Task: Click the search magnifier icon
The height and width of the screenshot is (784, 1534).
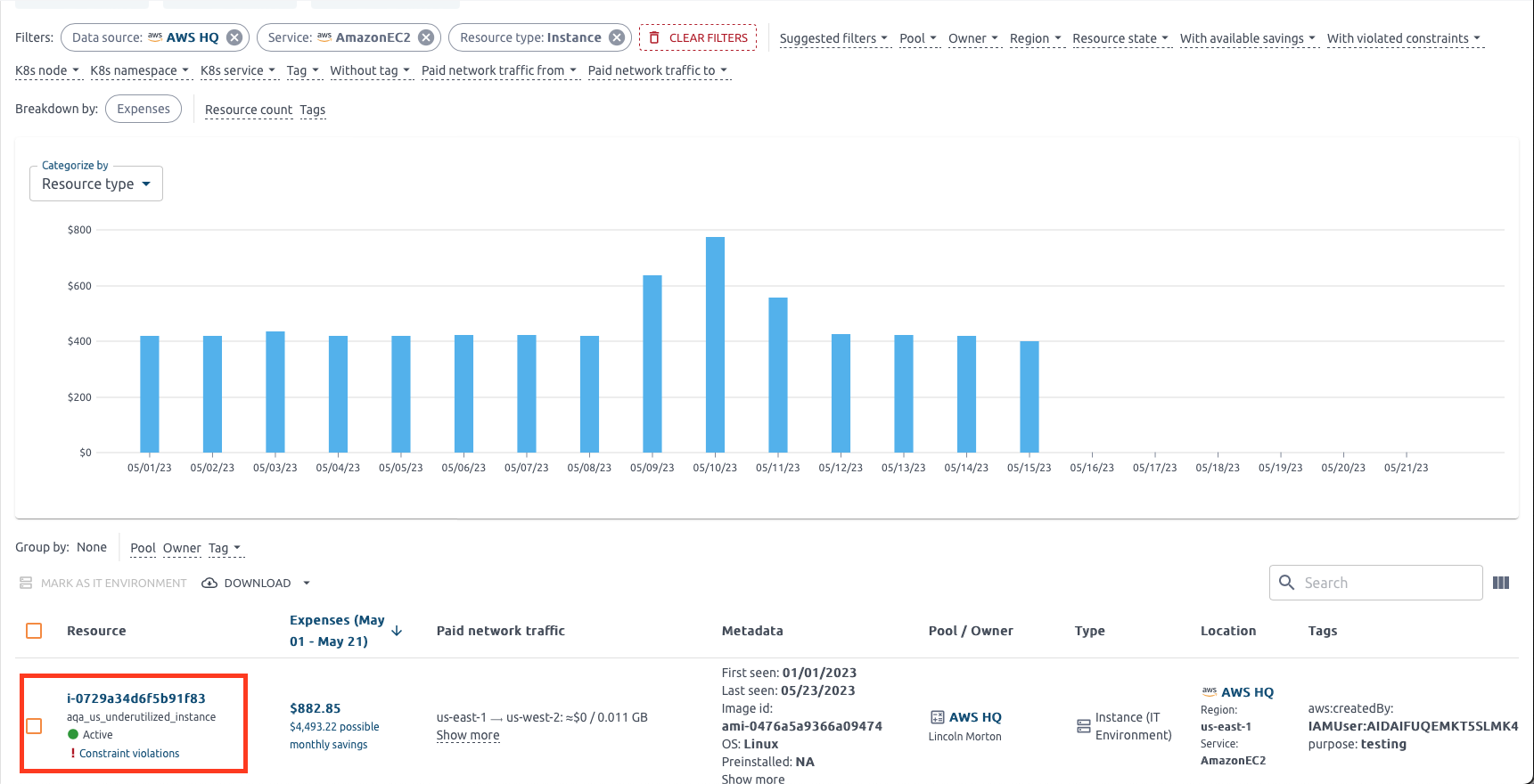Action: (x=1286, y=583)
